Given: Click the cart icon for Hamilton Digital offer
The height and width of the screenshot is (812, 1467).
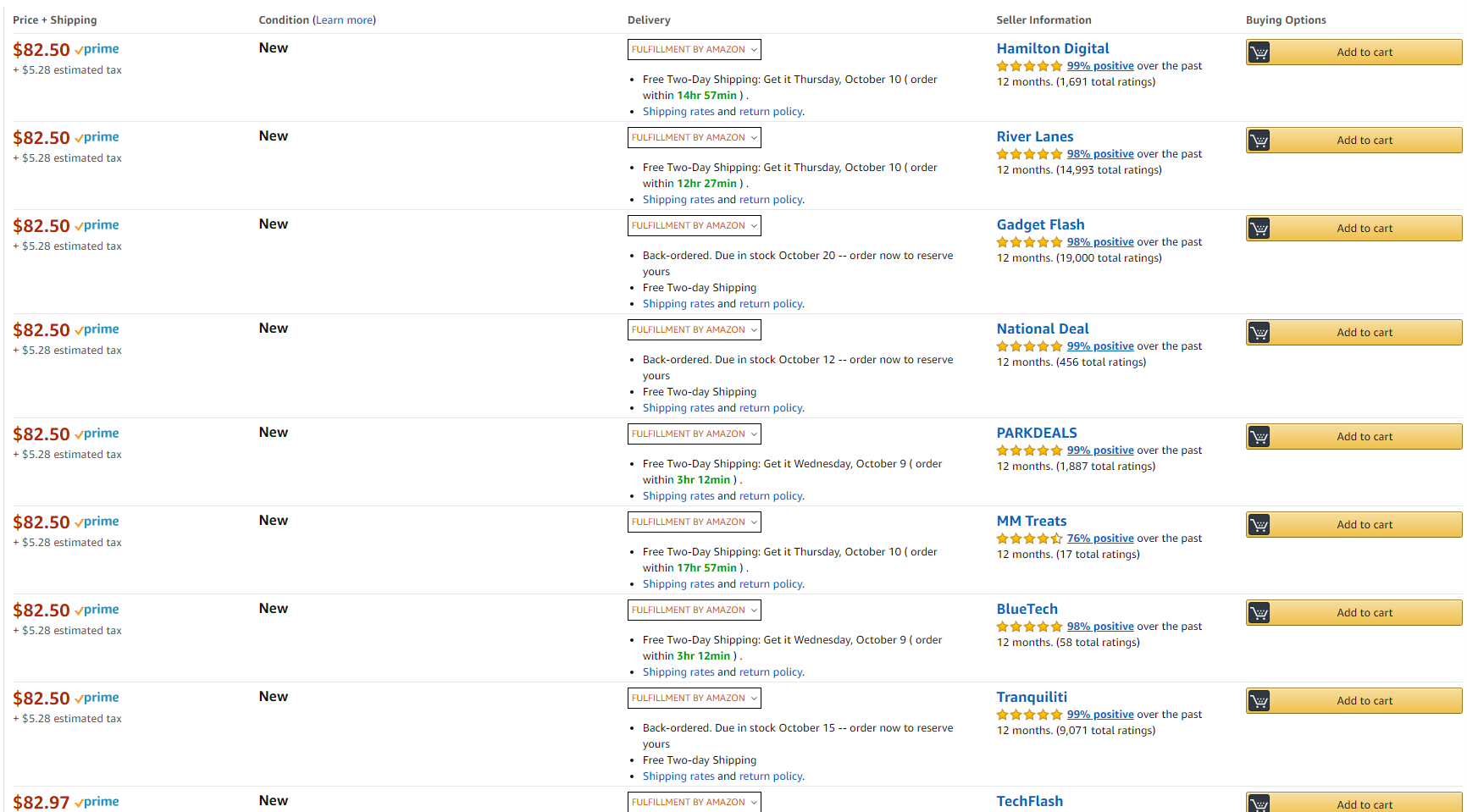Looking at the screenshot, I should tap(1259, 52).
